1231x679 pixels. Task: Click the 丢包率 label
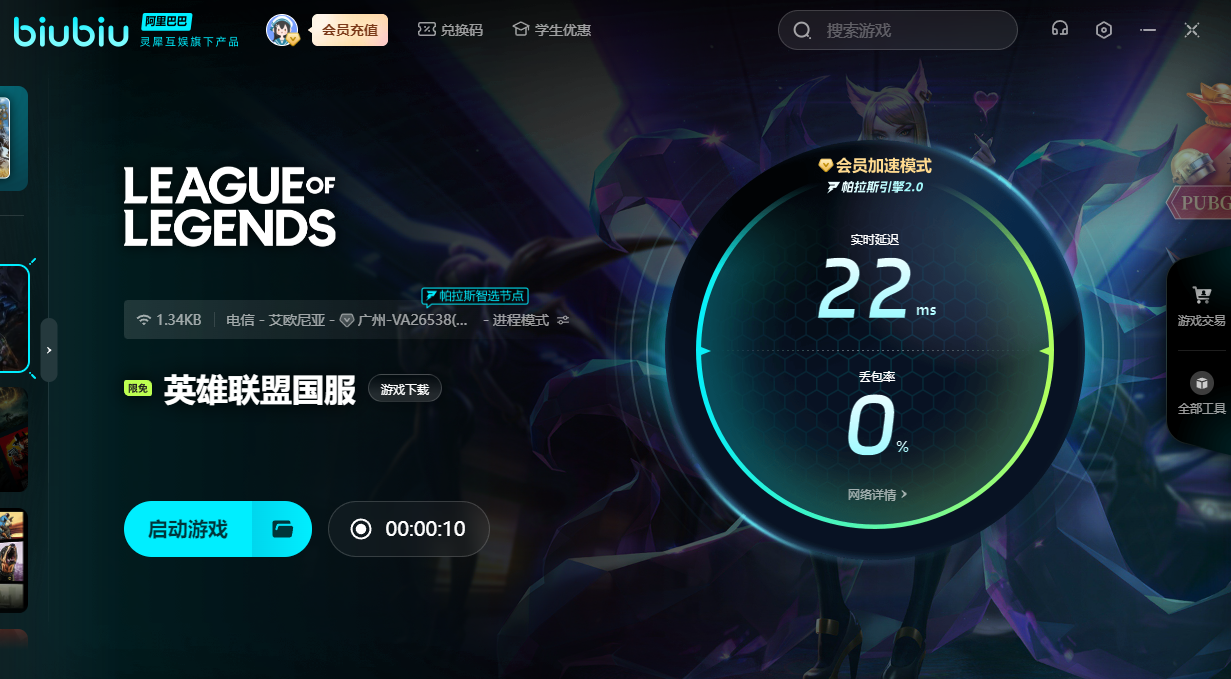[875, 377]
